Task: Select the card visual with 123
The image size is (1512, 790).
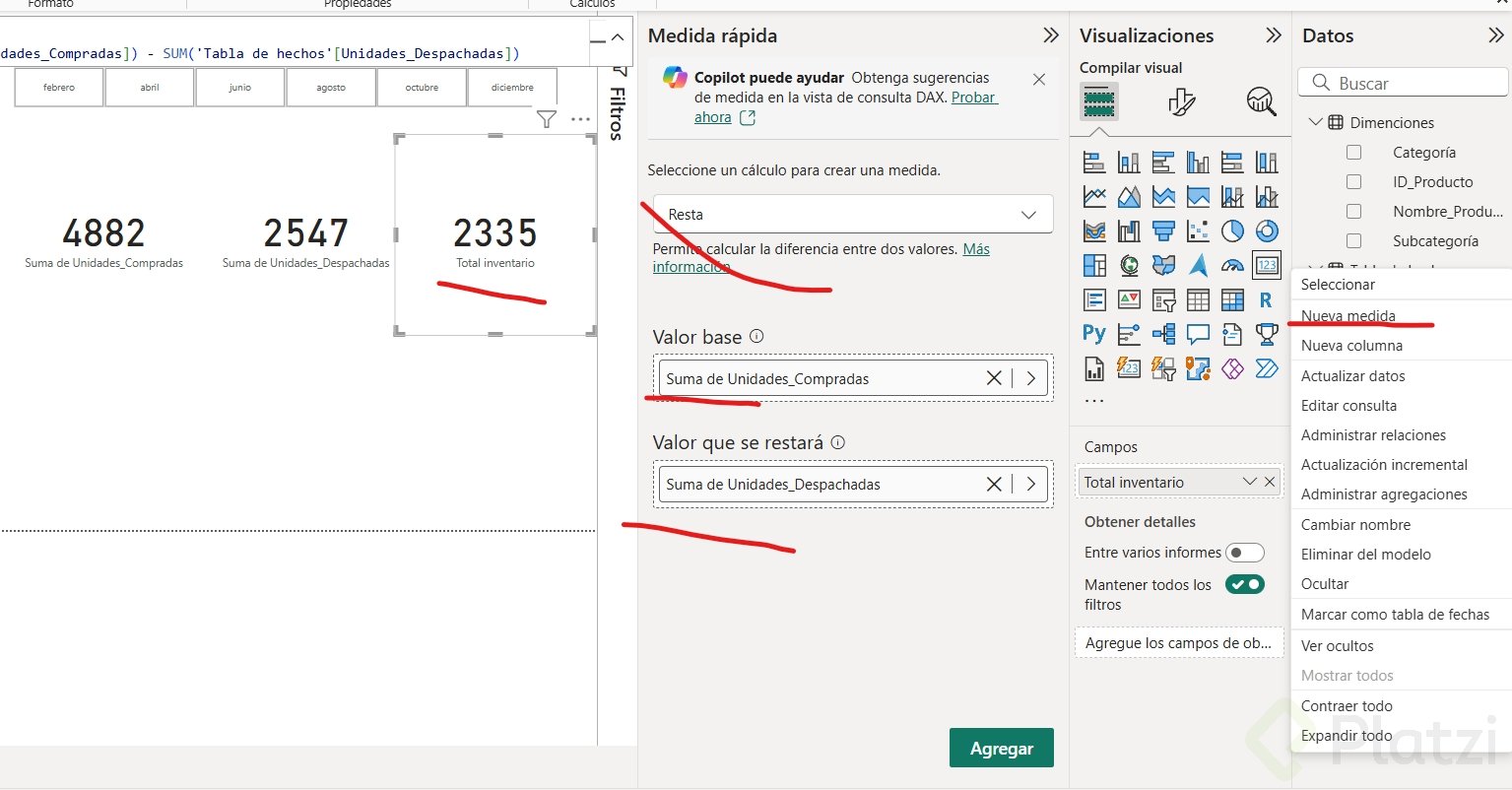Action: 1267,266
